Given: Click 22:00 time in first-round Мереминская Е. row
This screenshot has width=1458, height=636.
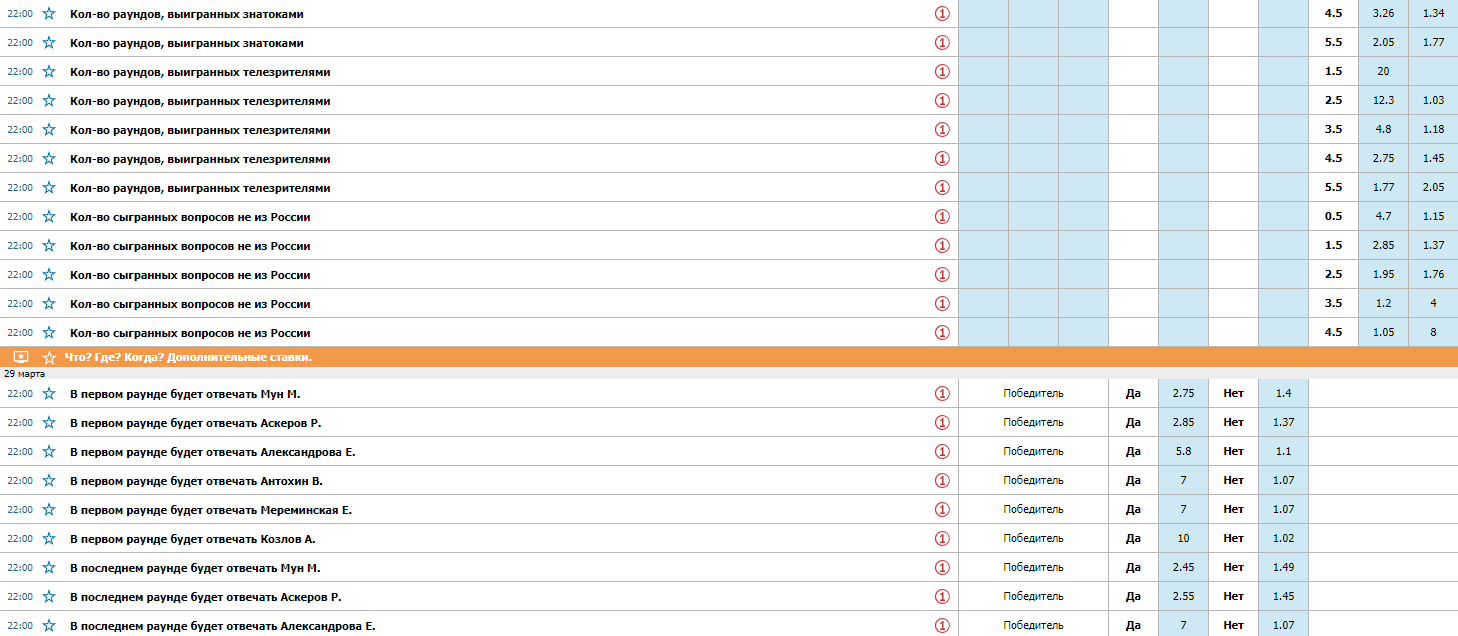Looking at the screenshot, I should [20, 510].
